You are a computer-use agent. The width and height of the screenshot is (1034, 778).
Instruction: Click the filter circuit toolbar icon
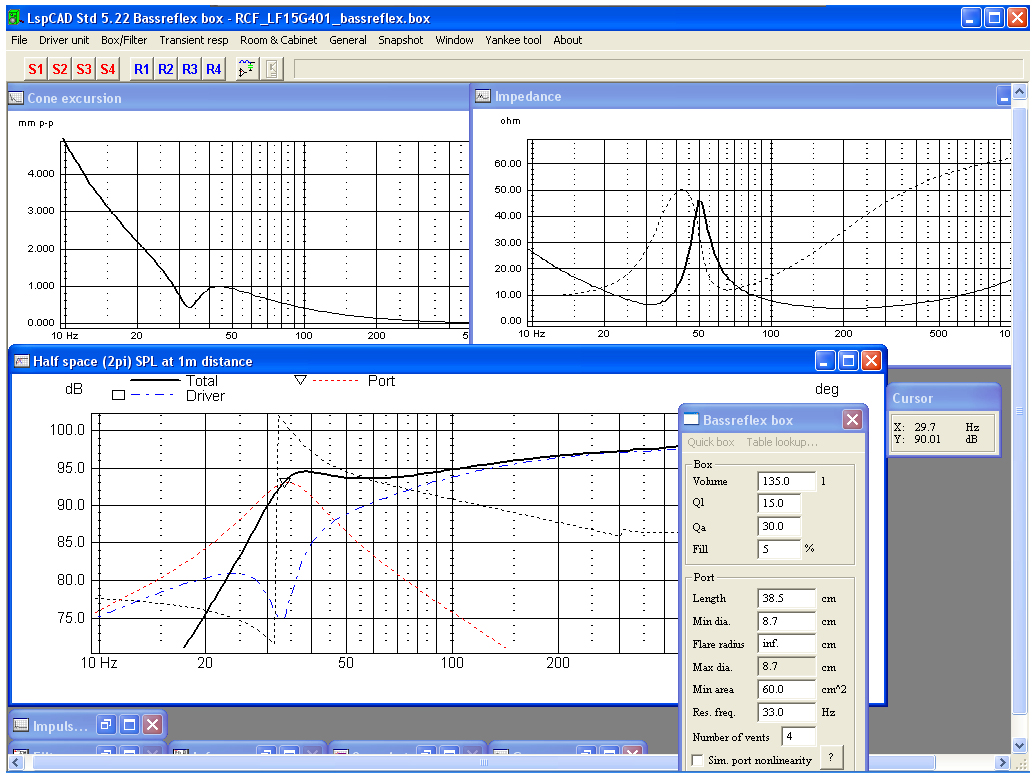(247, 69)
